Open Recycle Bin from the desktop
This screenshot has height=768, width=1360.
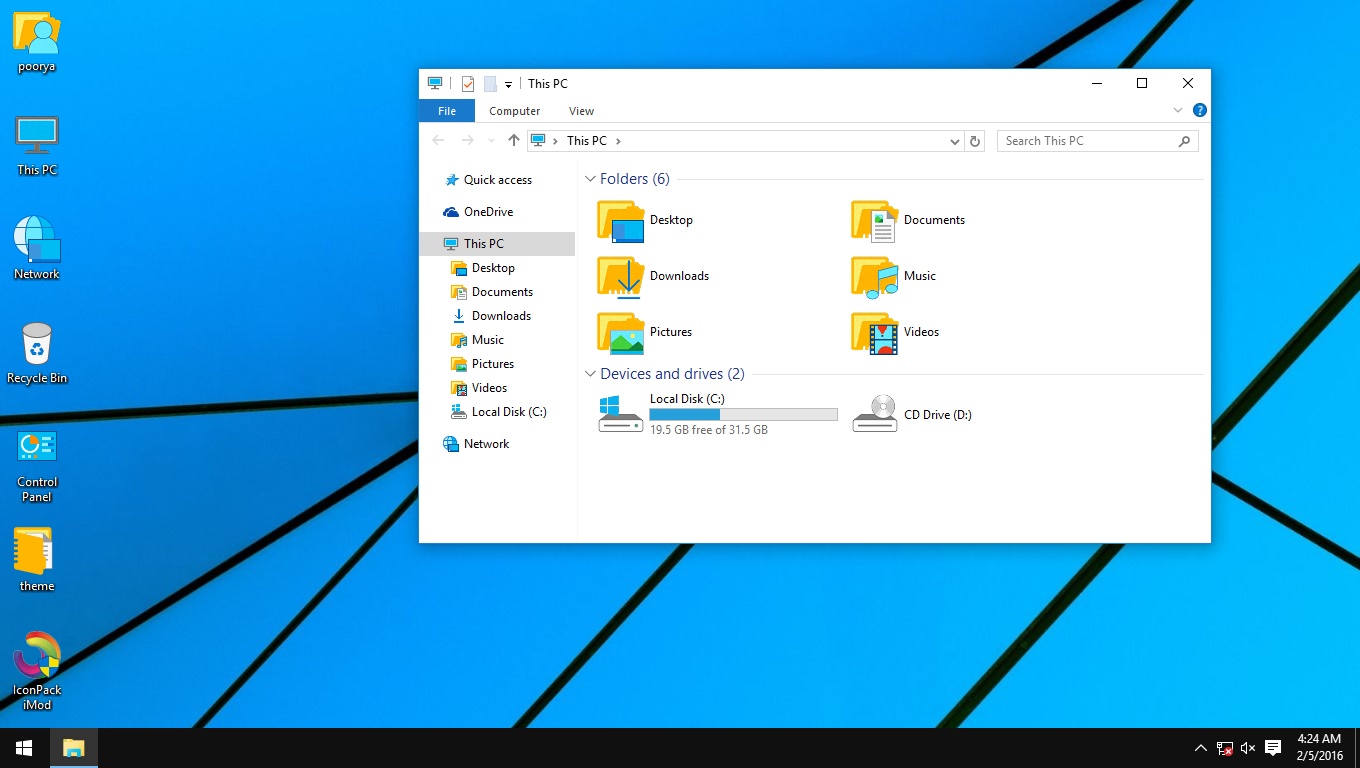coord(37,345)
